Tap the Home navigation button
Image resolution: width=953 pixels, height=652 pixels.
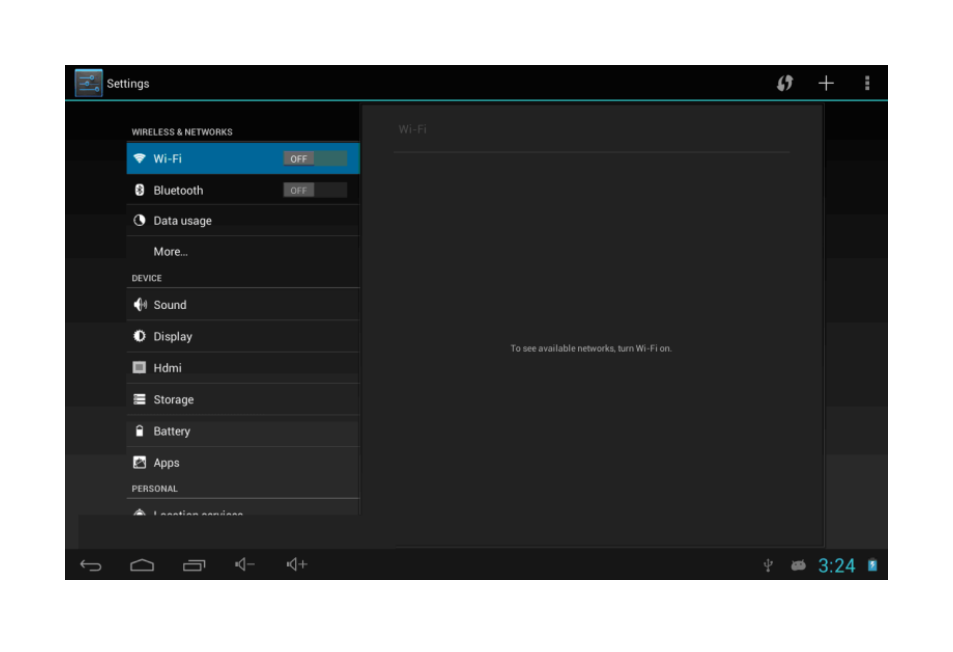tap(142, 565)
